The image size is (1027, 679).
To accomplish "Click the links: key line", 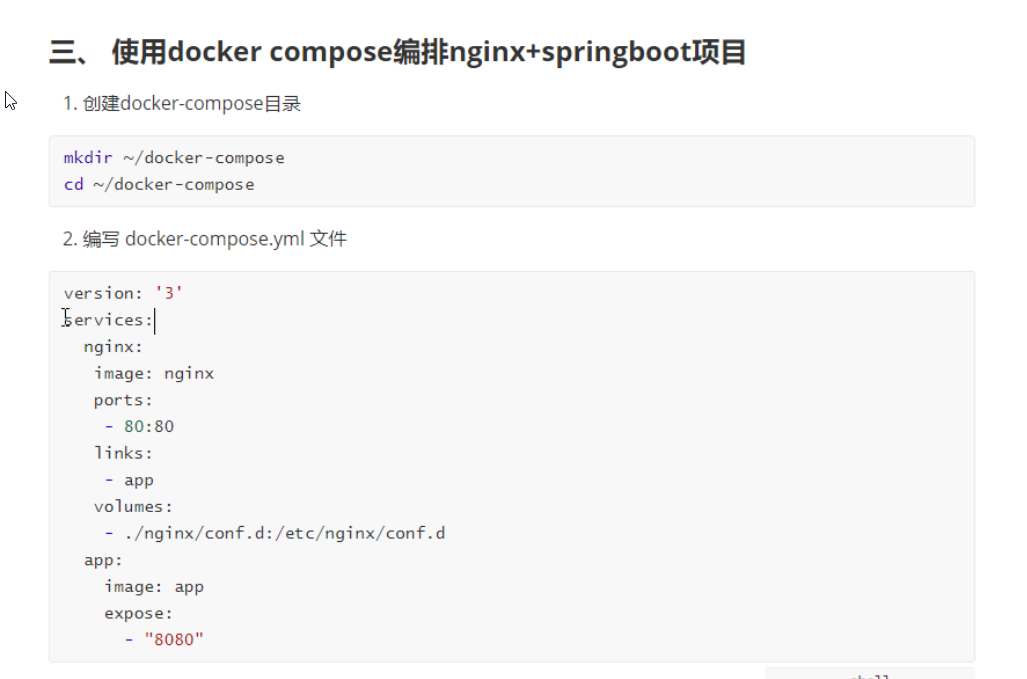I will click(123, 453).
